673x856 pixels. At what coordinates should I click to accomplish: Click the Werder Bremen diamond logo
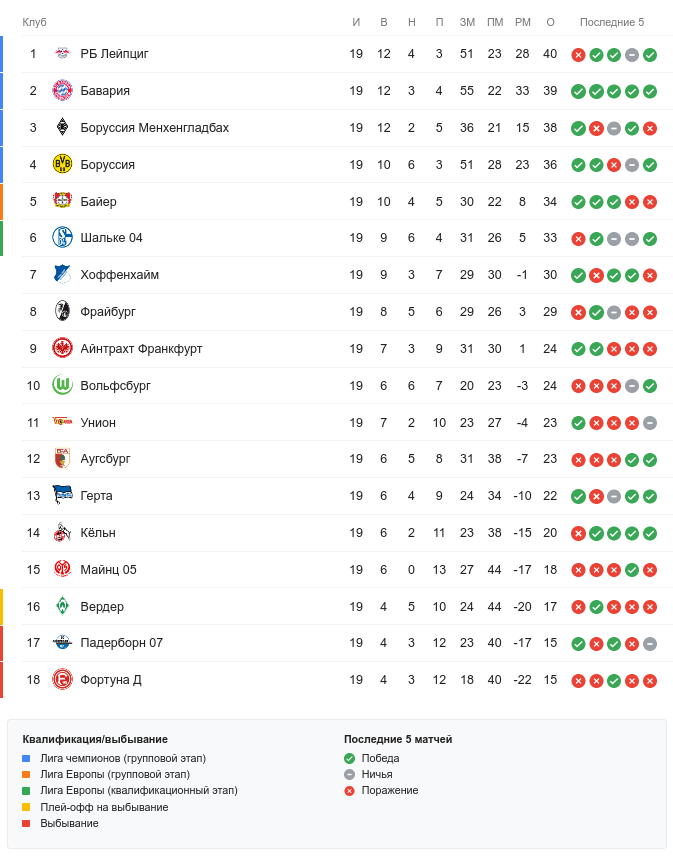click(63, 606)
